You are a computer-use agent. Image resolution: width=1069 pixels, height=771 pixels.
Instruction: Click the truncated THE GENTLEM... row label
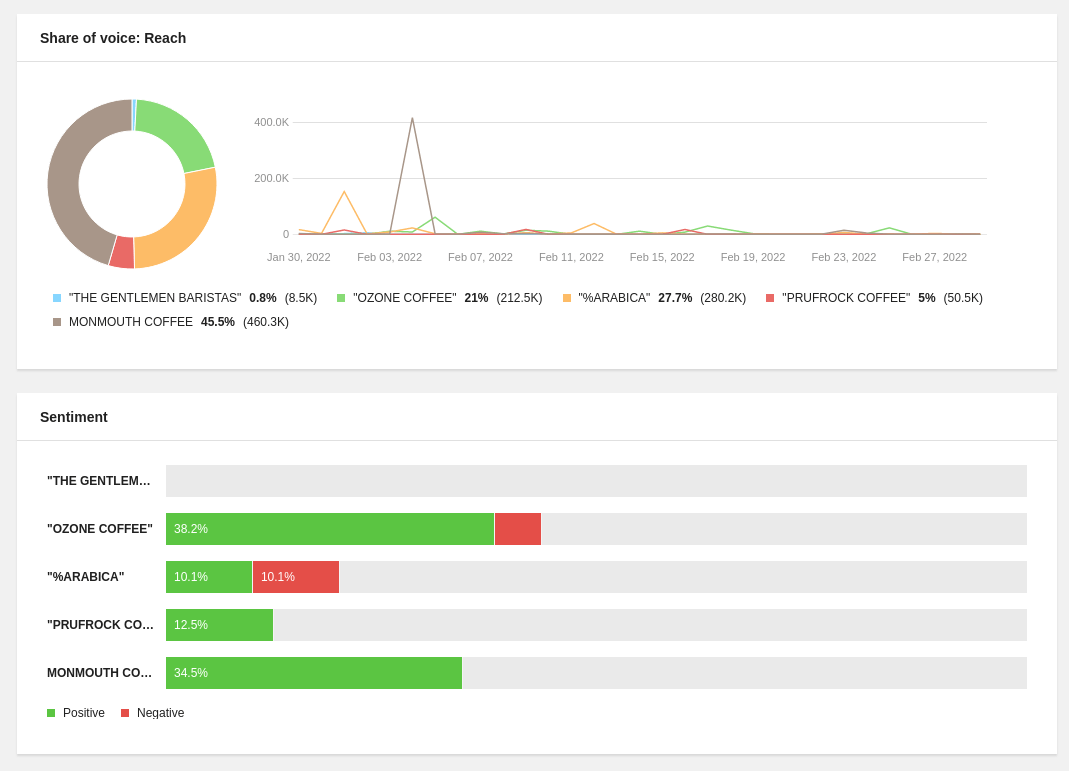pyautogui.click(x=99, y=481)
